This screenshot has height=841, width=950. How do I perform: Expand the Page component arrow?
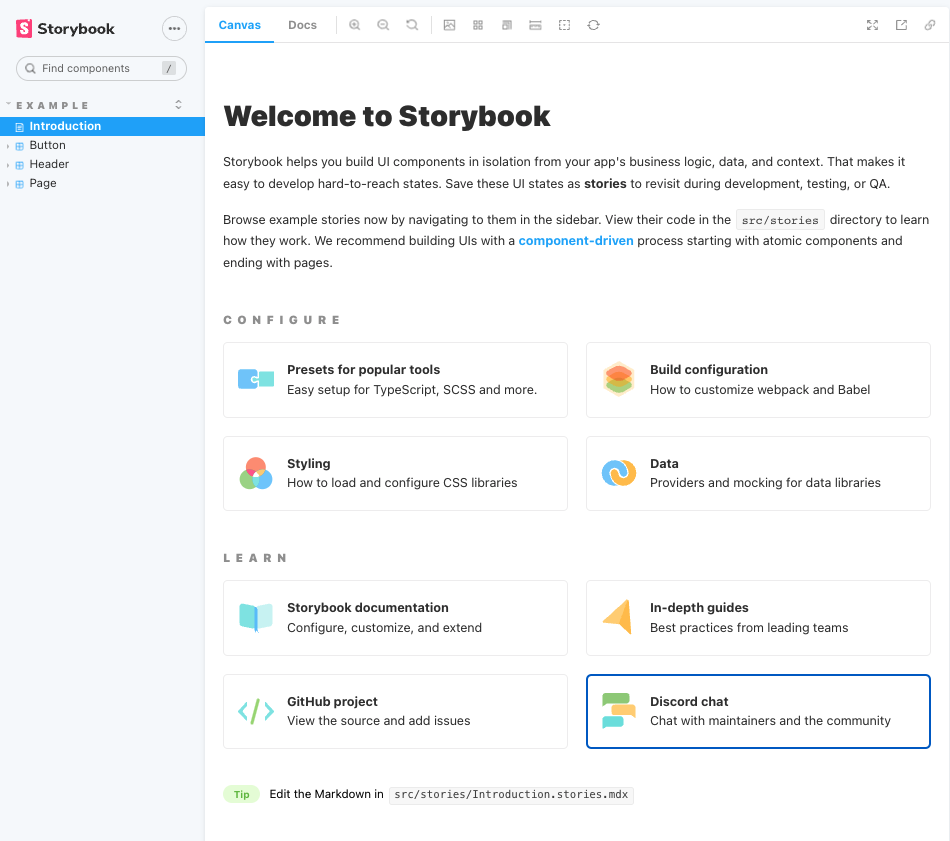[x=8, y=184]
